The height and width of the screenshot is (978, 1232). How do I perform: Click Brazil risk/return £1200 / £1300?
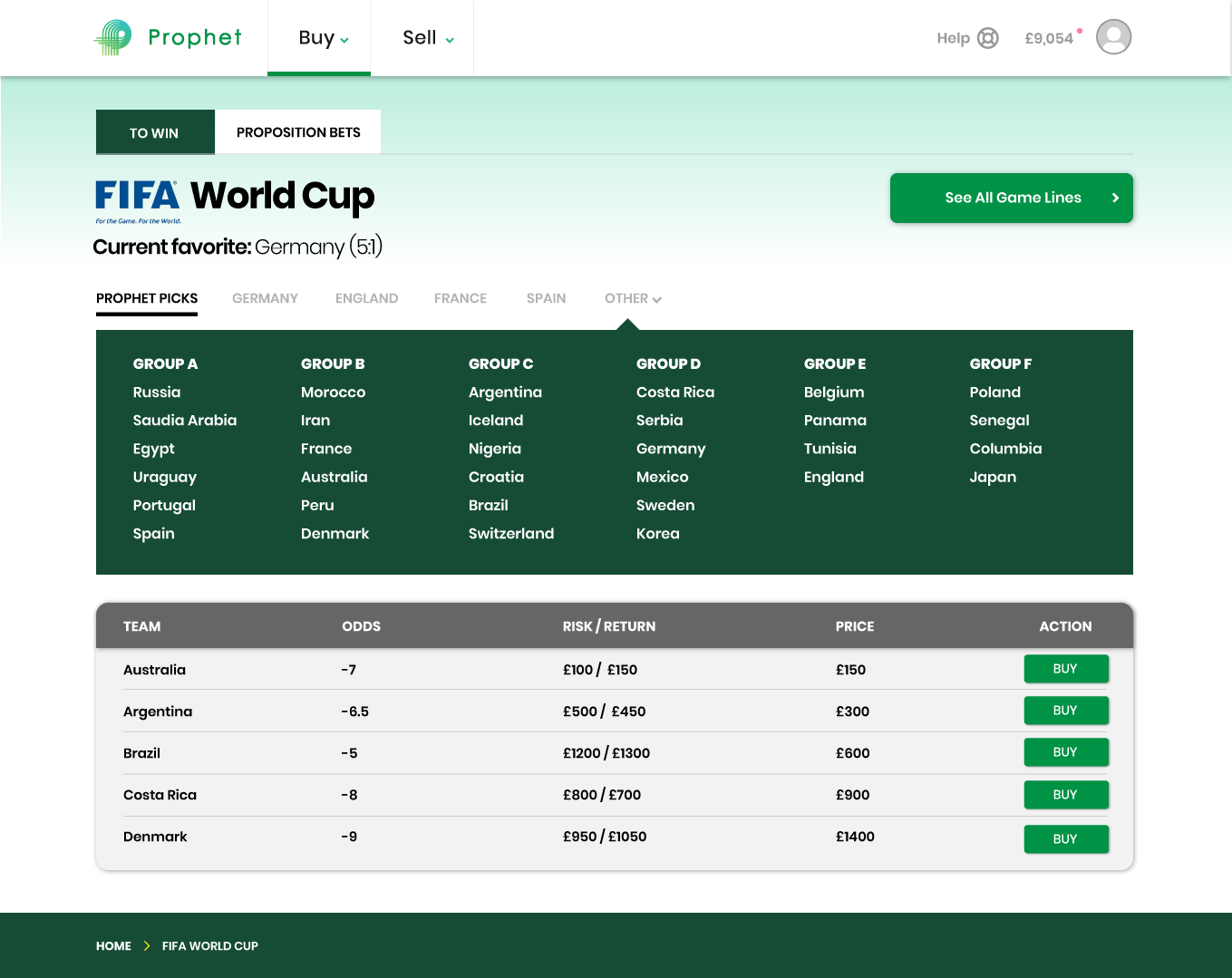(606, 752)
